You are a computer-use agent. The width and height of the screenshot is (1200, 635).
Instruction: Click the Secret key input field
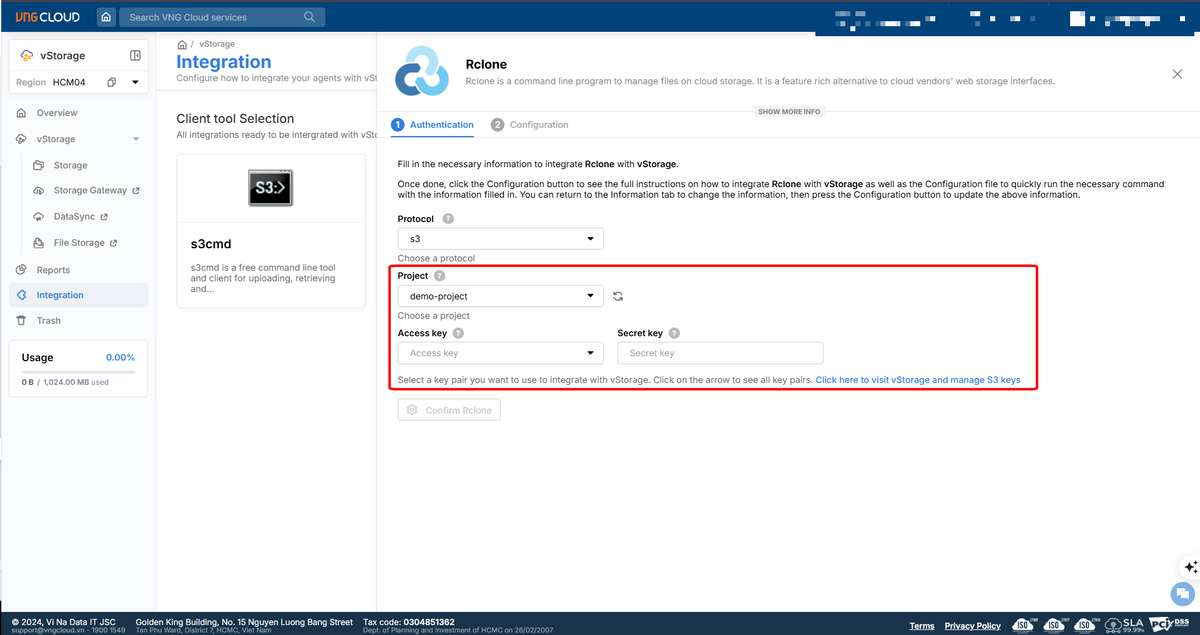coord(720,353)
